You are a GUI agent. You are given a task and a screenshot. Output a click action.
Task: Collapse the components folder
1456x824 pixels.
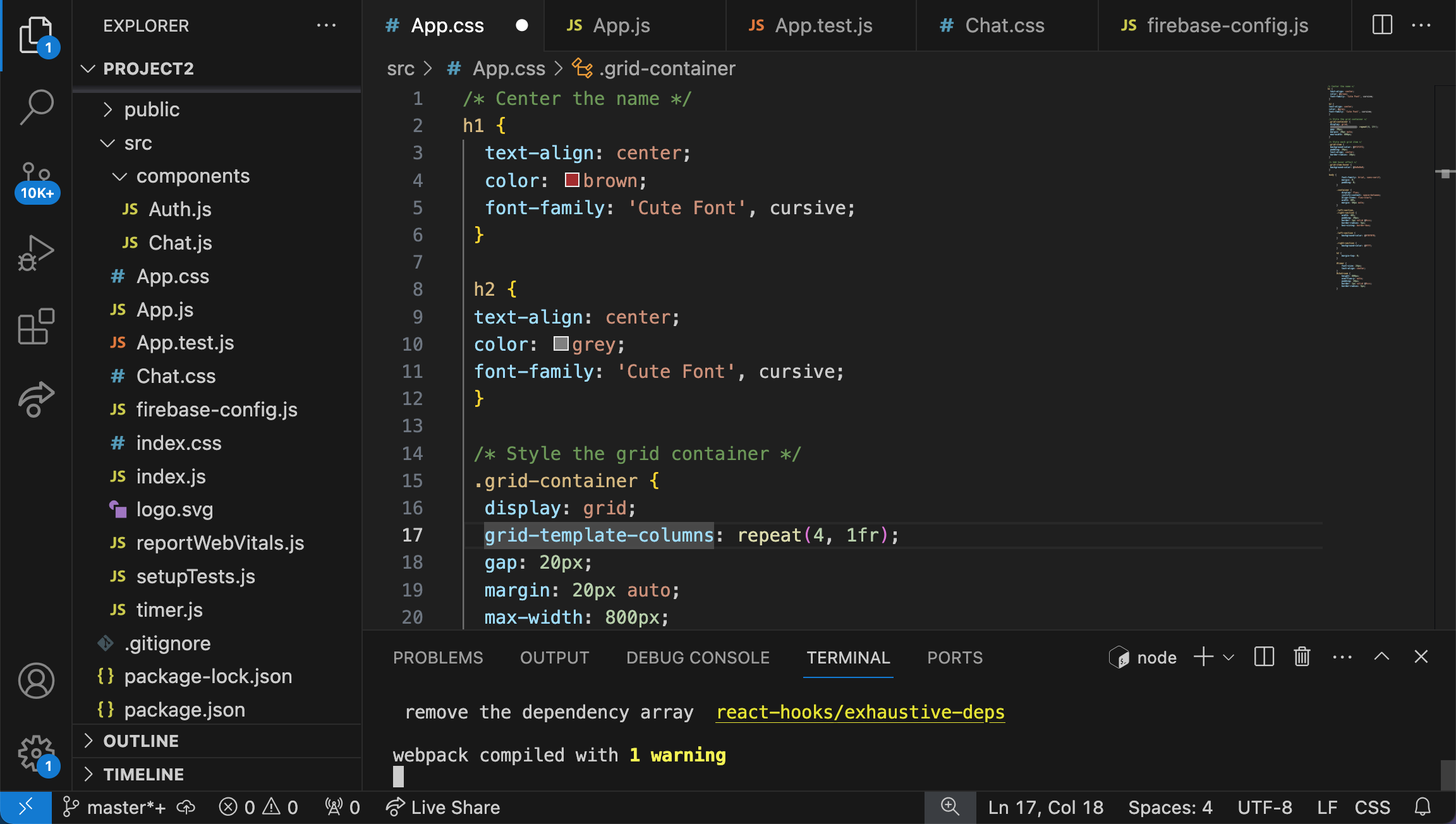tap(193, 176)
